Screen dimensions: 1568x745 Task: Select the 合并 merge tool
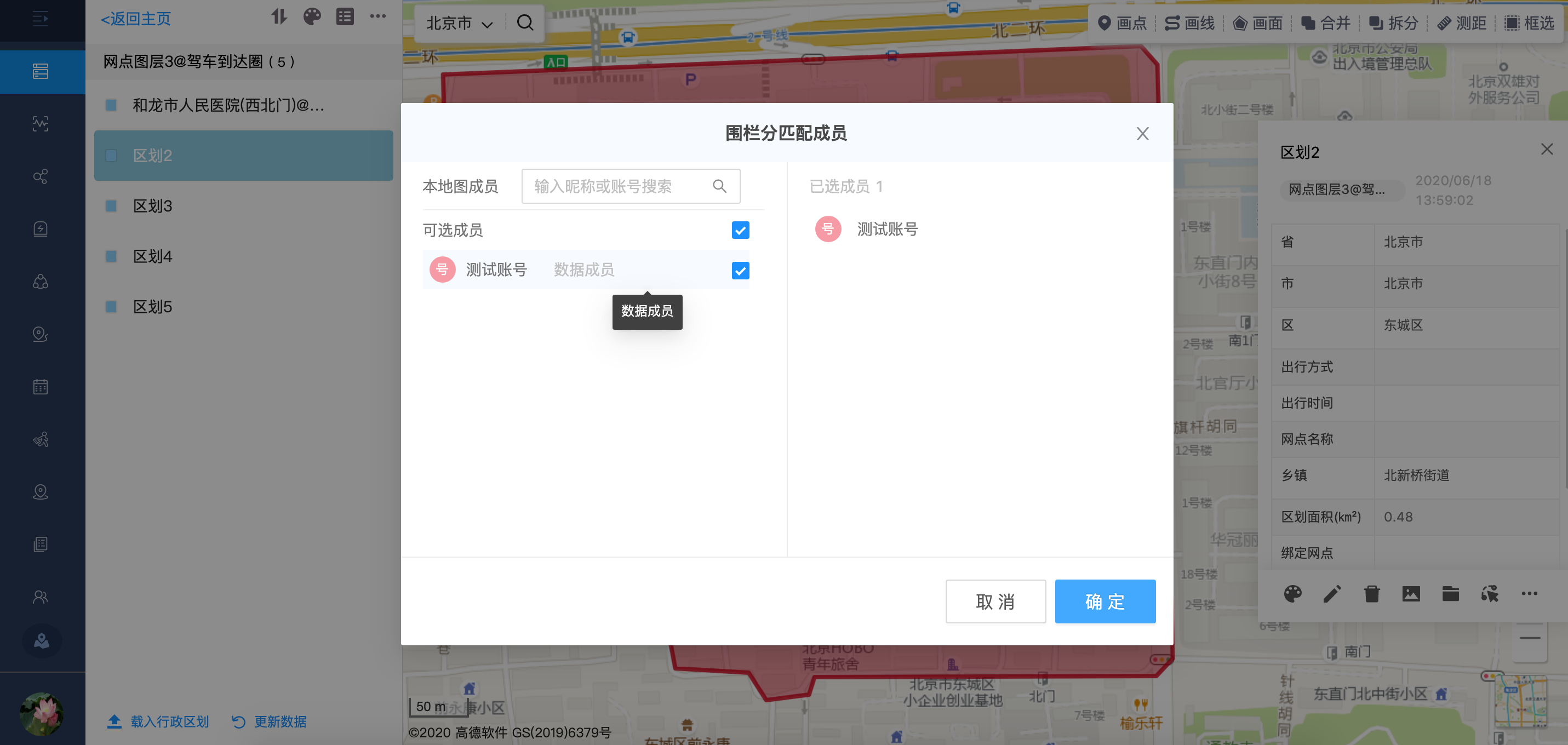tap(1326, 23)
